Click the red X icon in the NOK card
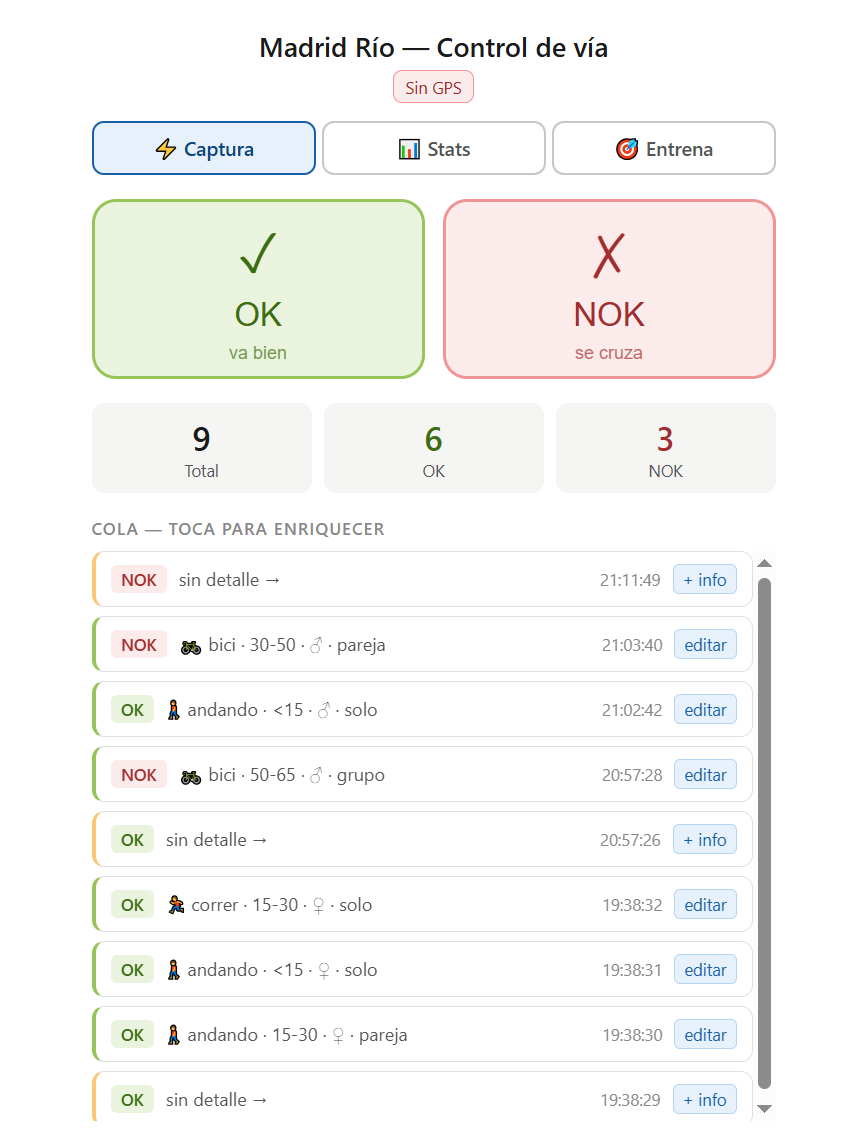The width and height of the screenshot is (855, 1144). pos(608,255)
